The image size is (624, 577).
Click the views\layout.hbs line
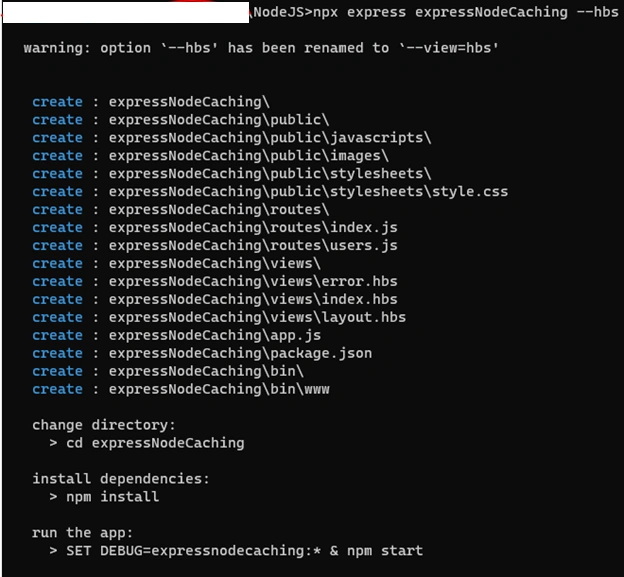(x=219, y=317)
